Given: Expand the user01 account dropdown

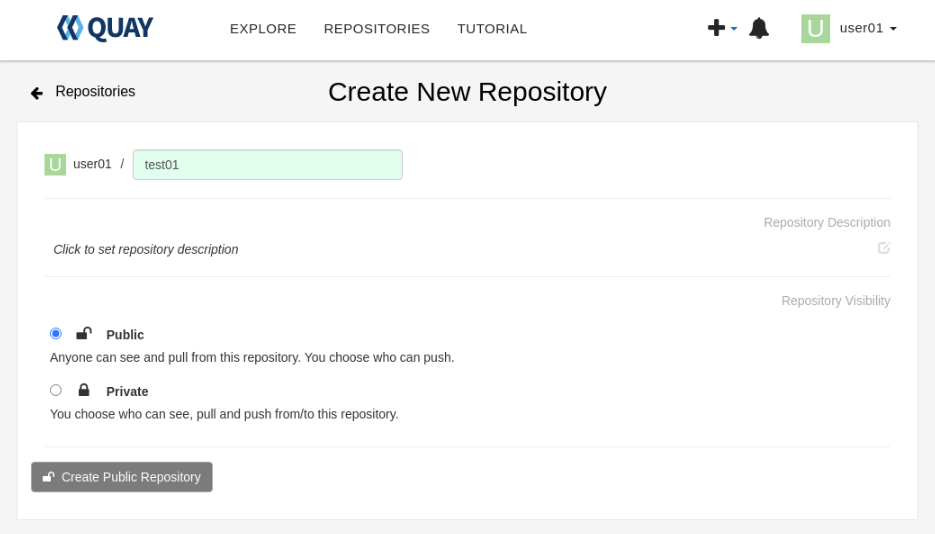Looking at the screenshot, I should point(868,28).
